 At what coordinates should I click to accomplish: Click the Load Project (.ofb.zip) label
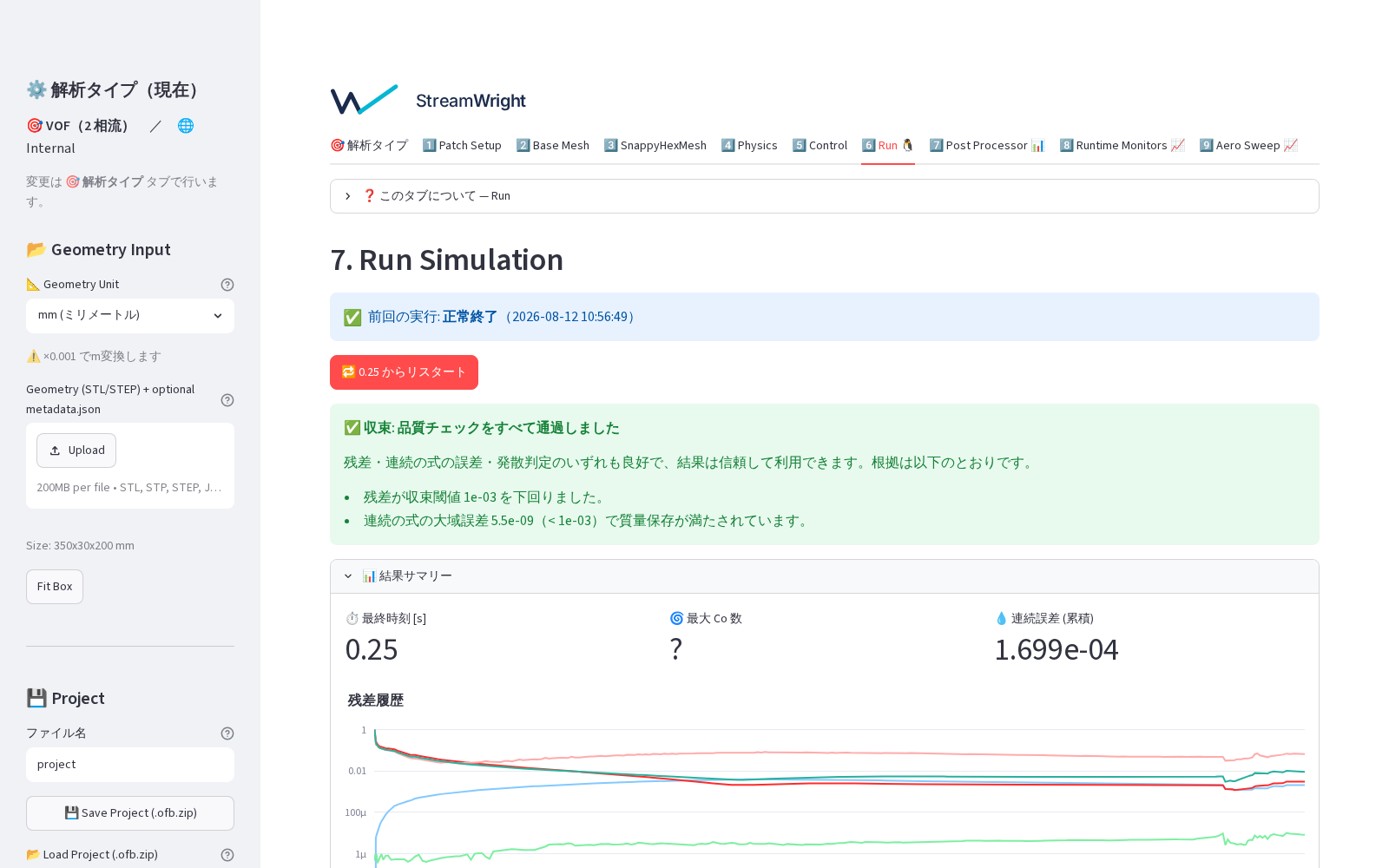coord(92,855)
